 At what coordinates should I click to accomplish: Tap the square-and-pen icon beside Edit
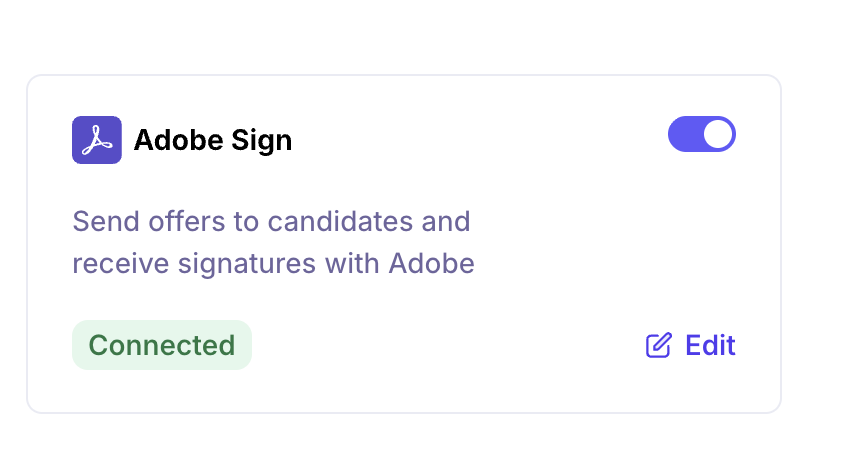[658, 346]
